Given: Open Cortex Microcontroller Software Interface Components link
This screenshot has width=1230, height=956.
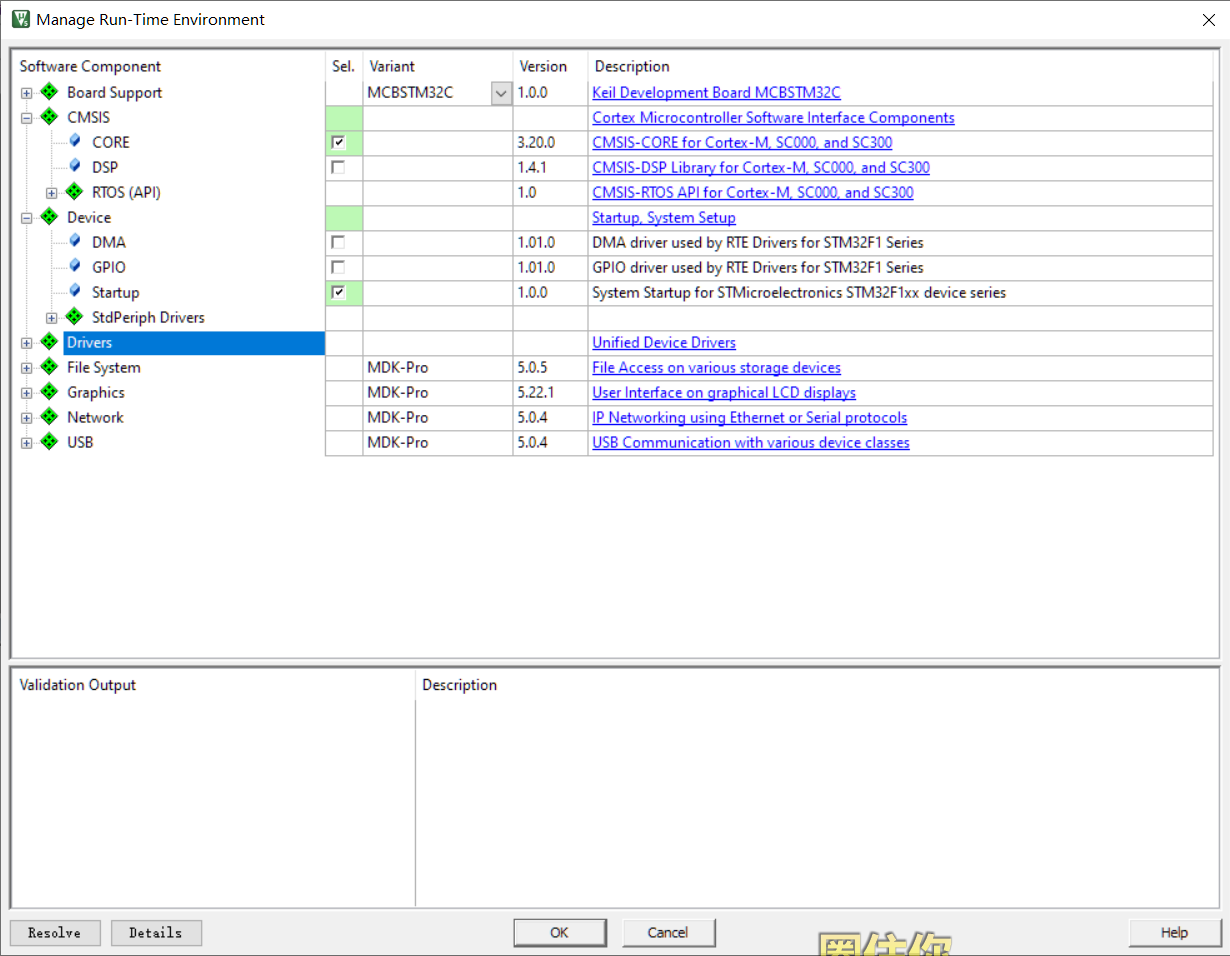Looking at the screenshot, I should click(x=773, y=117).
